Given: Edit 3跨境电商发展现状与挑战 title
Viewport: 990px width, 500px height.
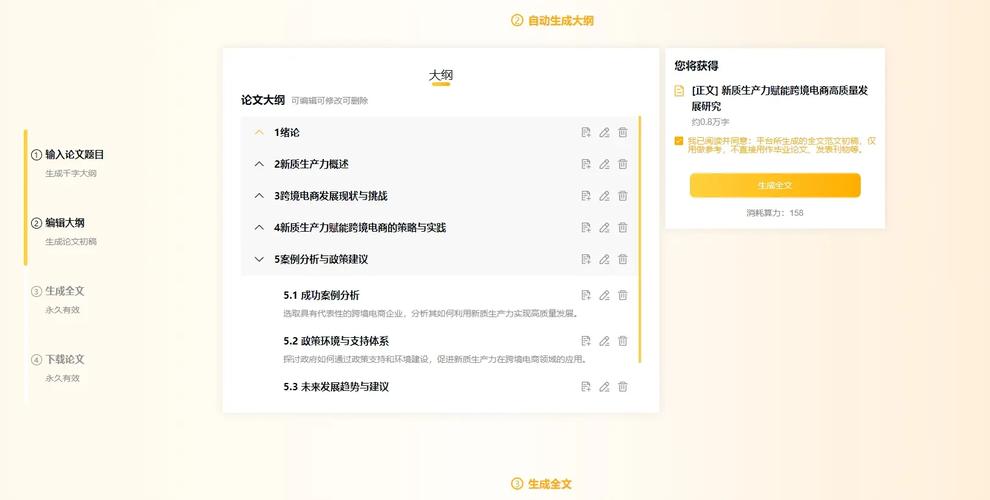Looking at the screenshot, I should pyautogui.click(x=604, y=196).
